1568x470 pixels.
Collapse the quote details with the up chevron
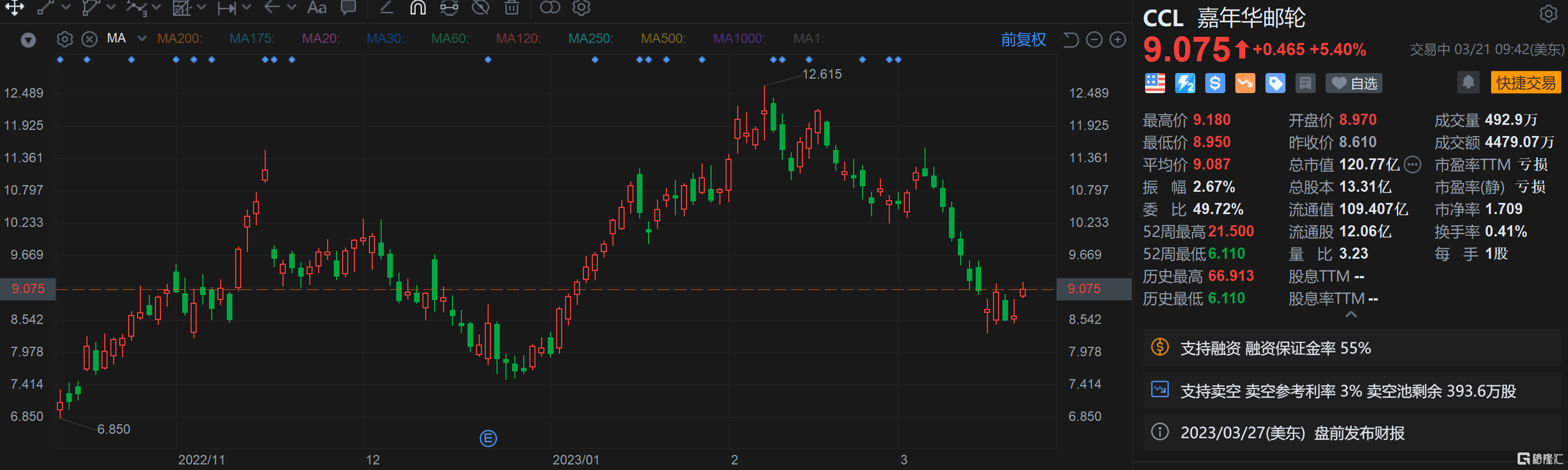pyautogui.click(x=1351, y=315)
